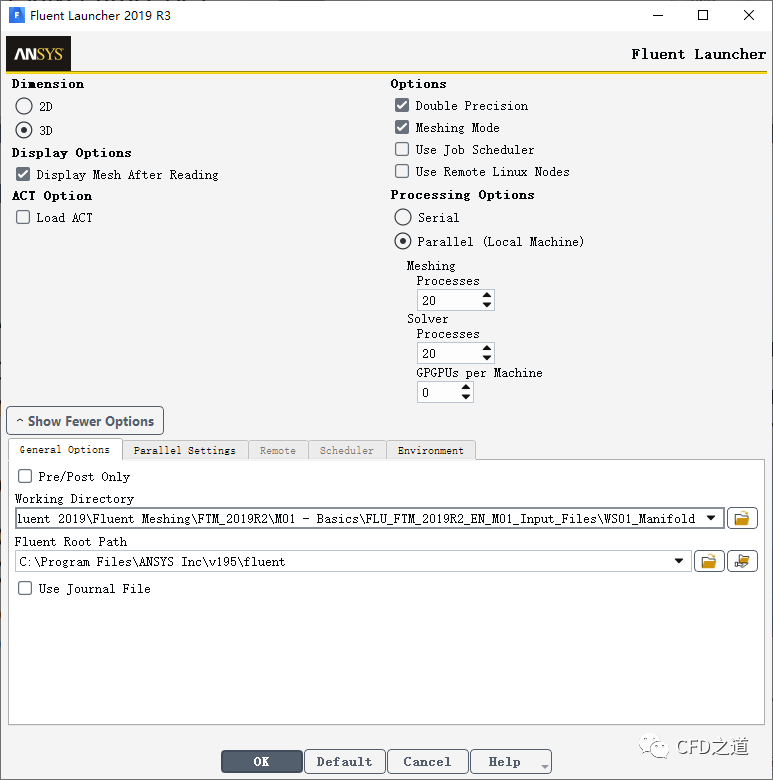Browse for Fluent Root Path folder icon

click(709, 562)
